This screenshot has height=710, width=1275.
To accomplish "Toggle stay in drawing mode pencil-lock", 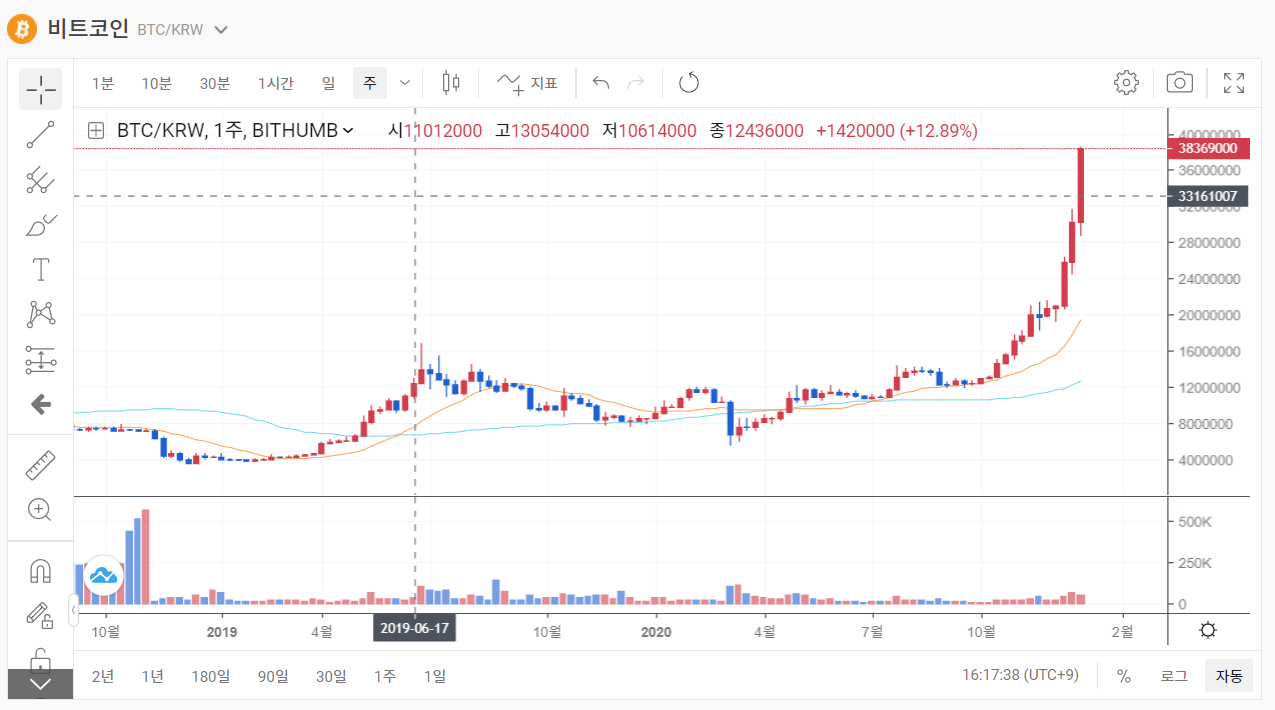I will (x=40, y=615).
